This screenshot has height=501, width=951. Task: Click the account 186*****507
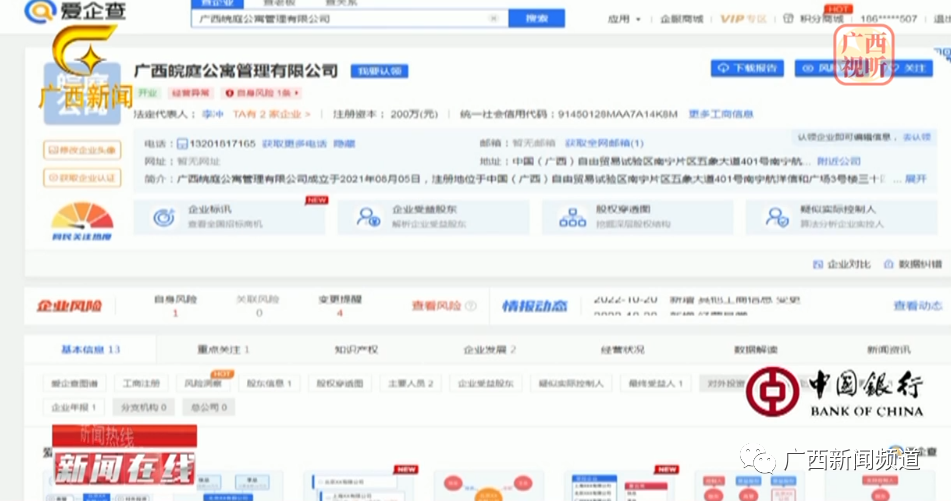click(889, 19)
